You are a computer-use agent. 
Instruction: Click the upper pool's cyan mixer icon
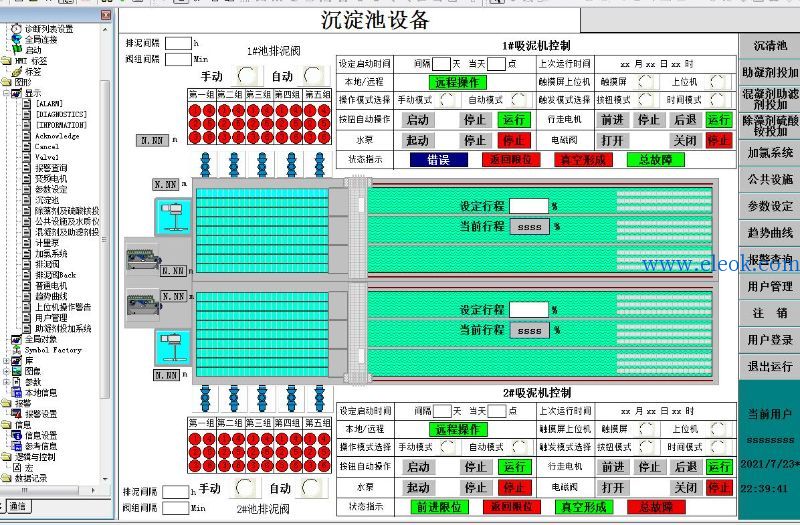(173, 217)
